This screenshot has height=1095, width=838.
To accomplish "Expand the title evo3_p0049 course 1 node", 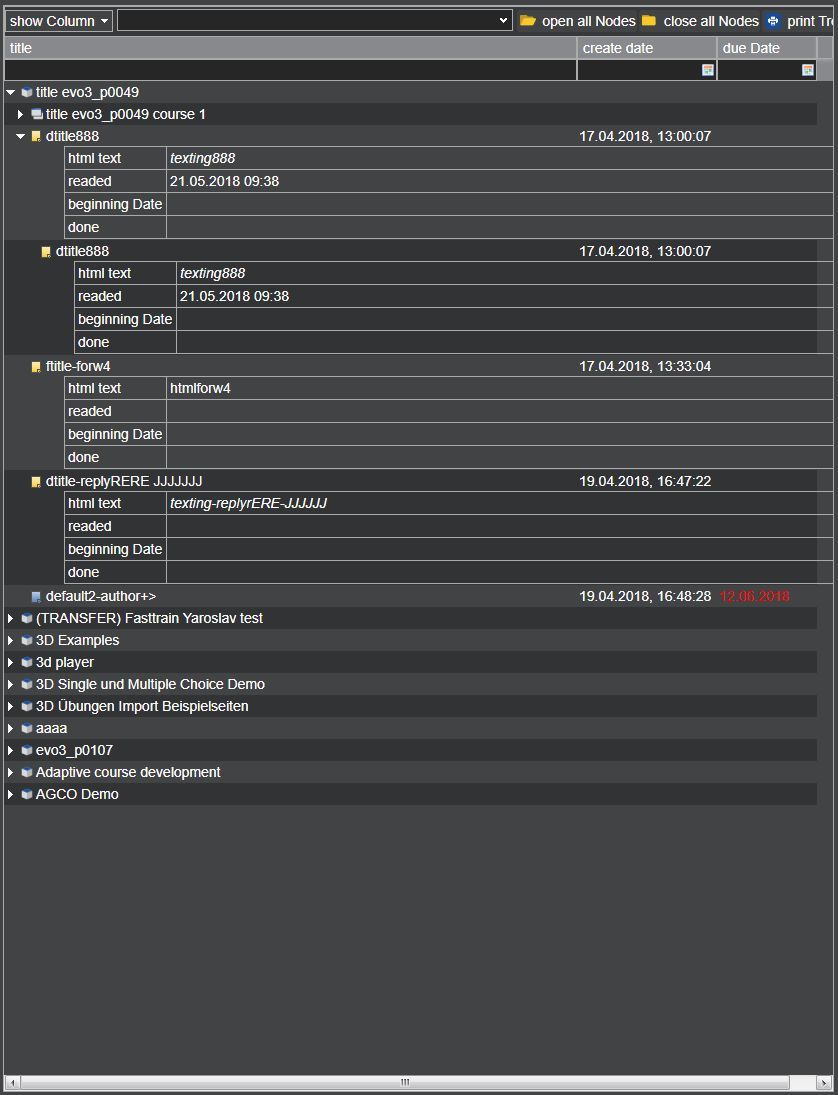I will pos(21,115).
